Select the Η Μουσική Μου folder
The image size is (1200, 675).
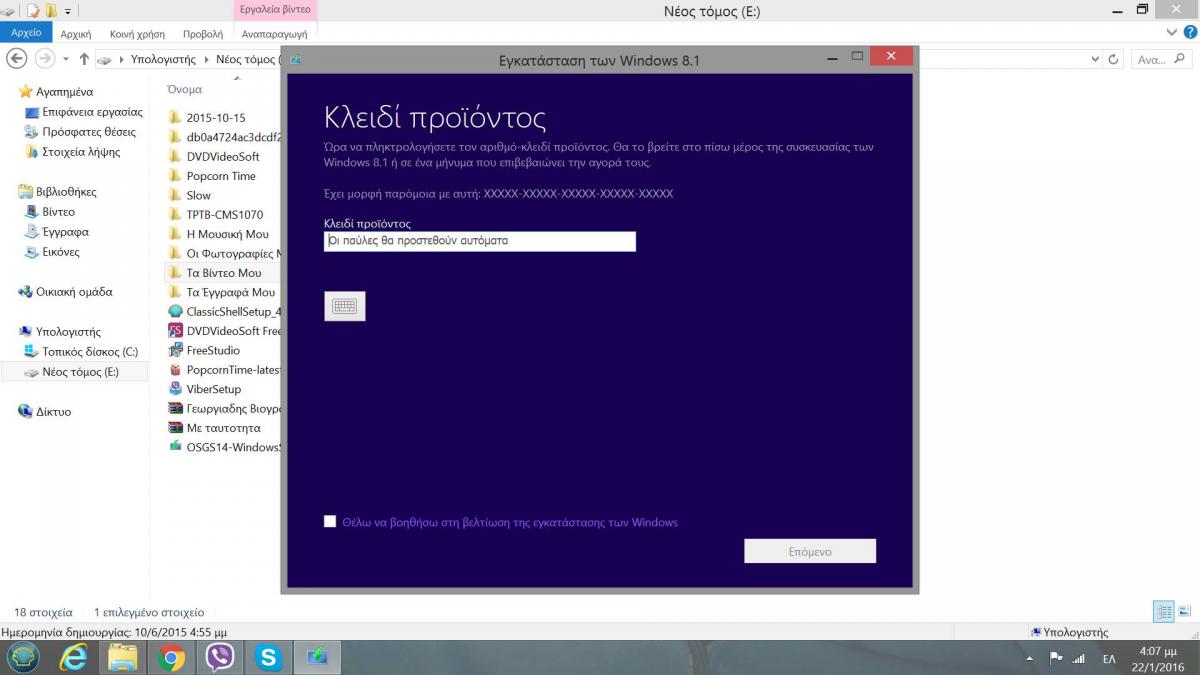(227, 233)
